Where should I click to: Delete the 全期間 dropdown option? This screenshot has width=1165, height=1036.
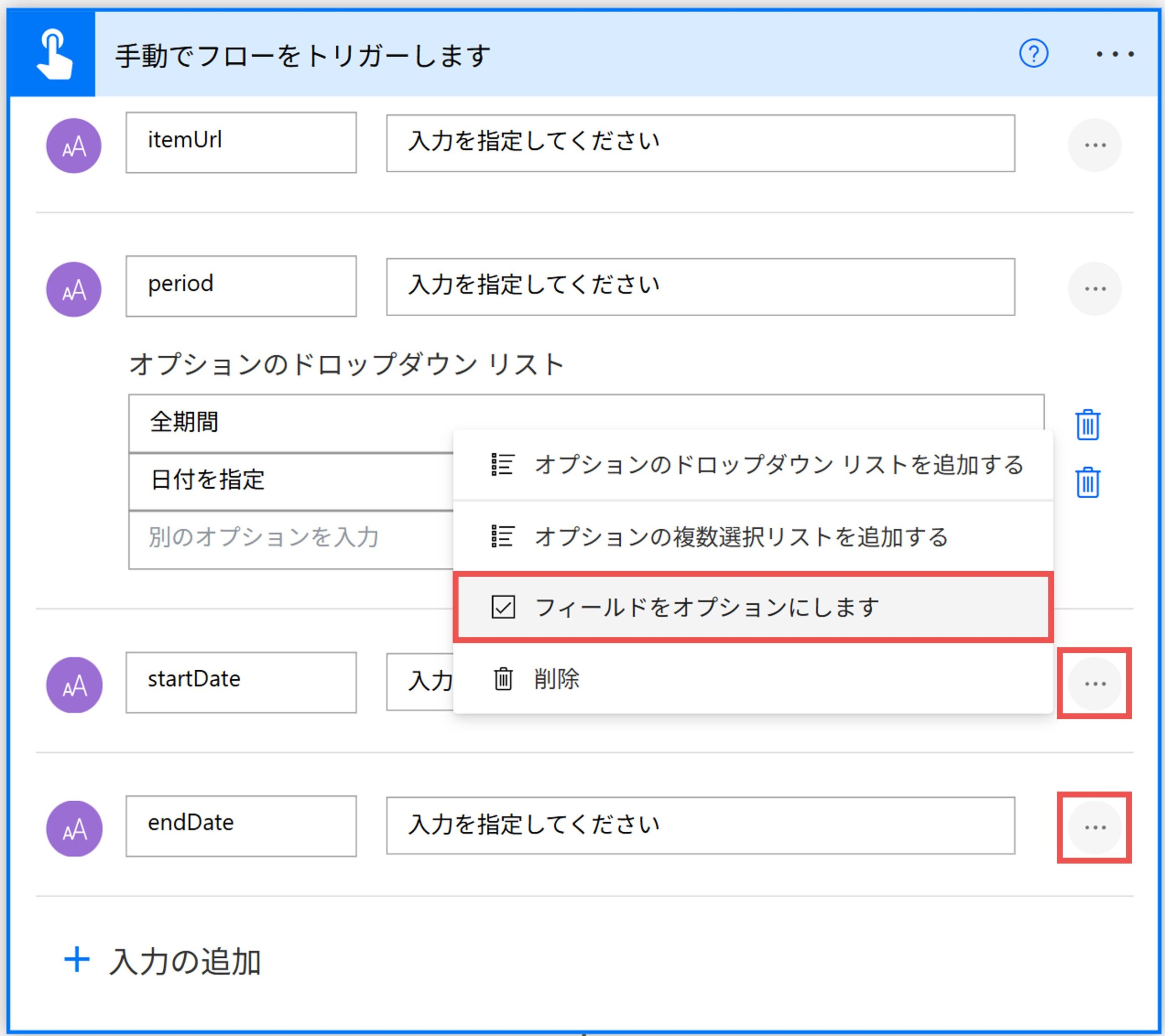[x=1088, y=425]
